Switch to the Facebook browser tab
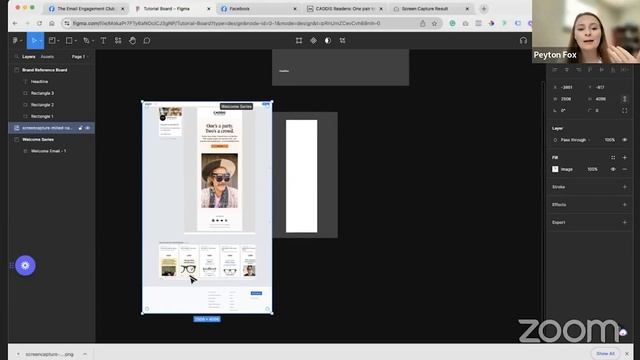The width and height of the screenshot is (640, 360). pos(257,9)
